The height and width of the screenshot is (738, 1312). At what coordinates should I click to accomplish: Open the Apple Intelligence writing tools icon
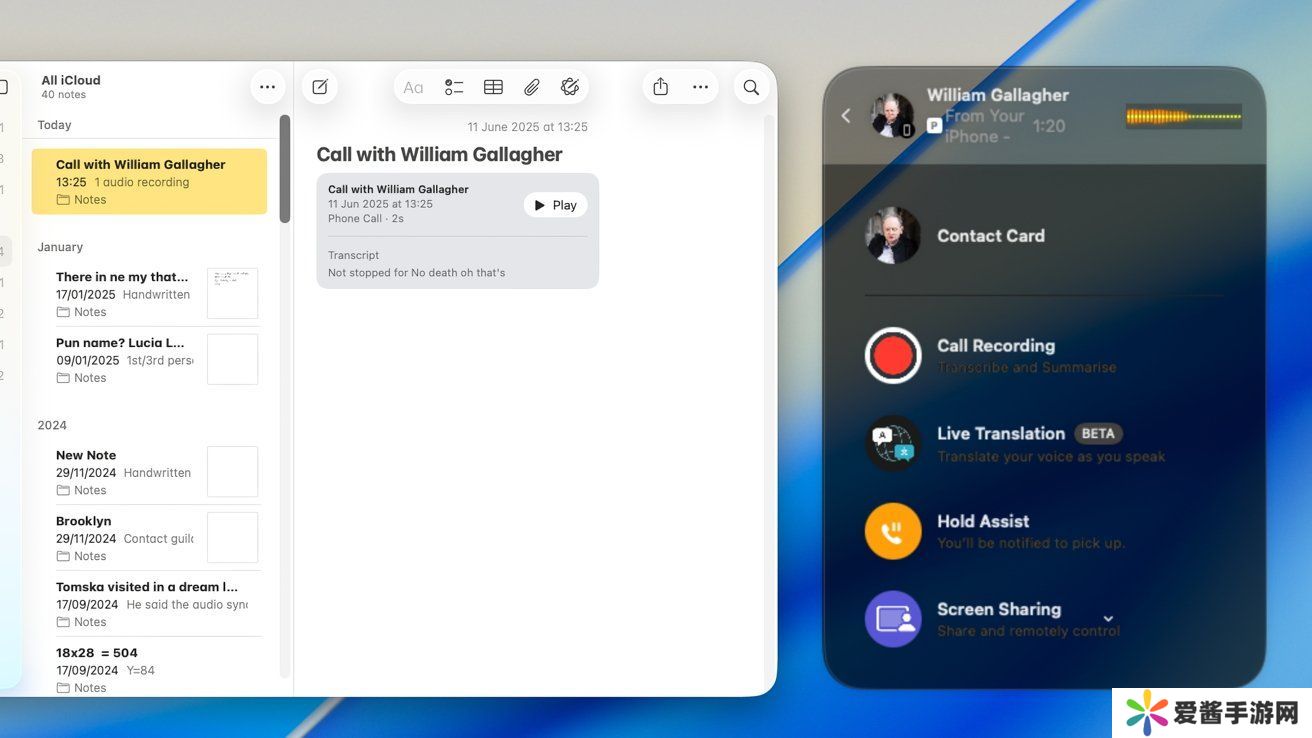pyautogui.click(x=570, y=87)
